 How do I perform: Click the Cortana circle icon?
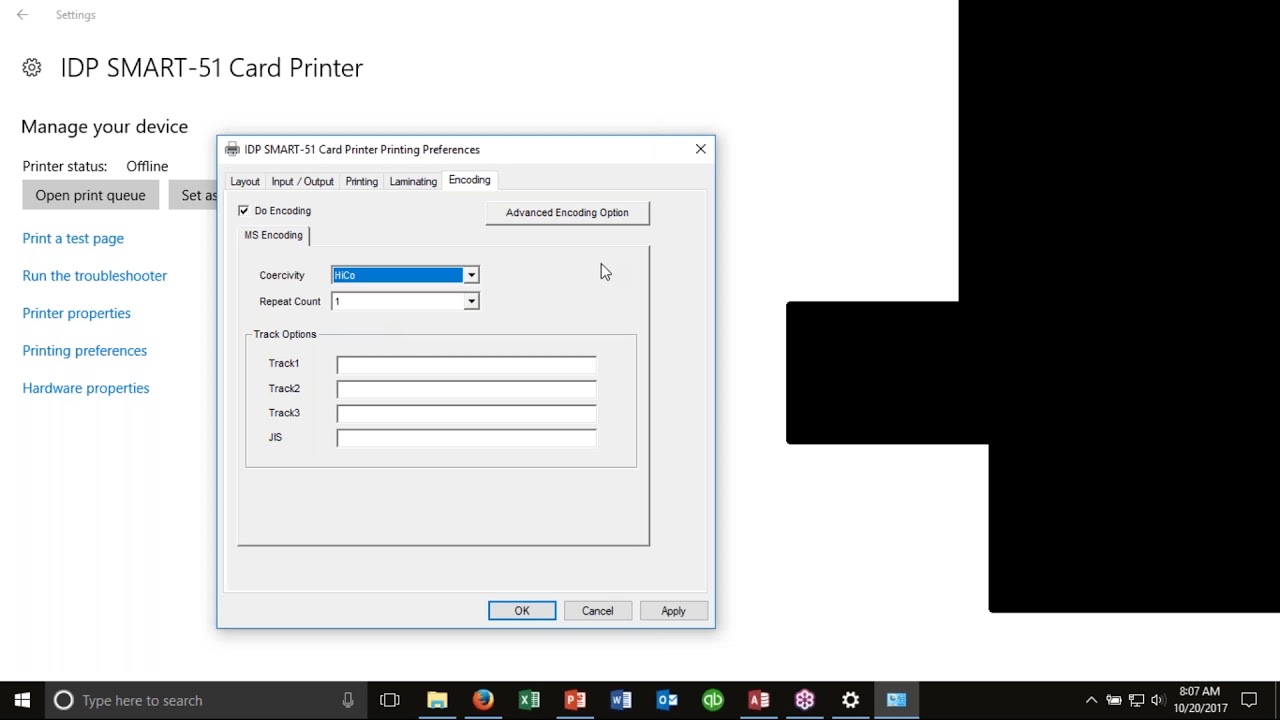63,700
